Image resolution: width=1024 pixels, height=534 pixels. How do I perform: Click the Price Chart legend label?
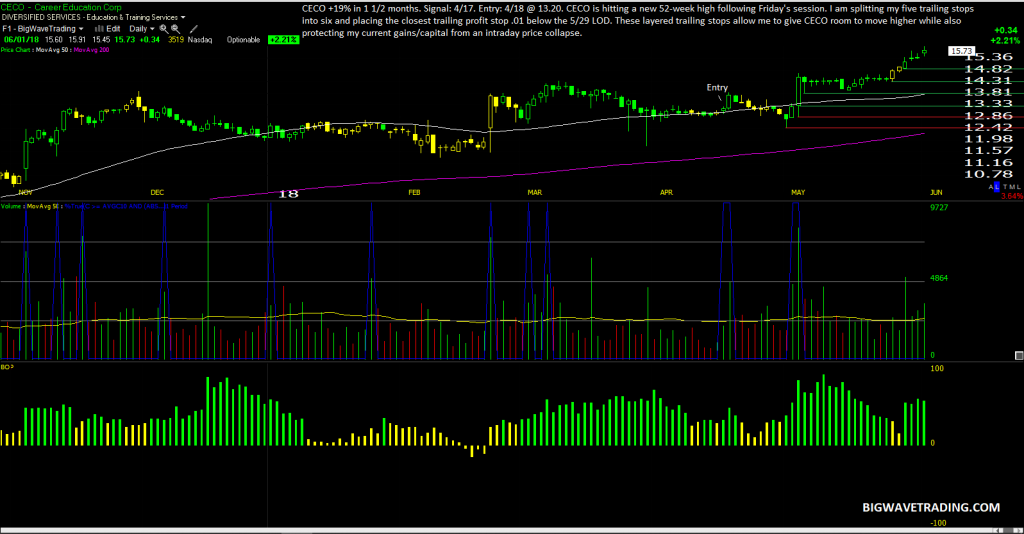[16, 50]
